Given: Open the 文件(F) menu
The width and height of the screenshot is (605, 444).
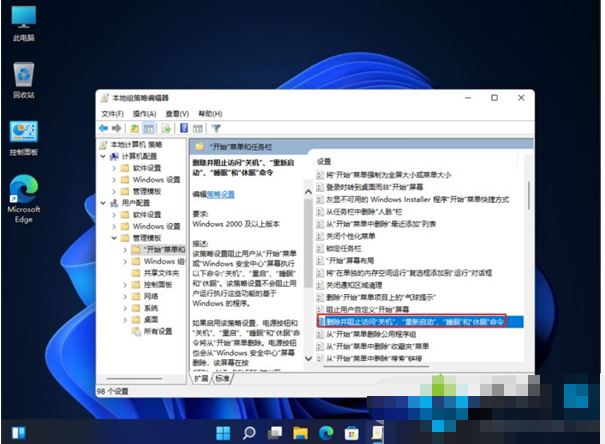Looking at the screenshot, I should [112, 114].
